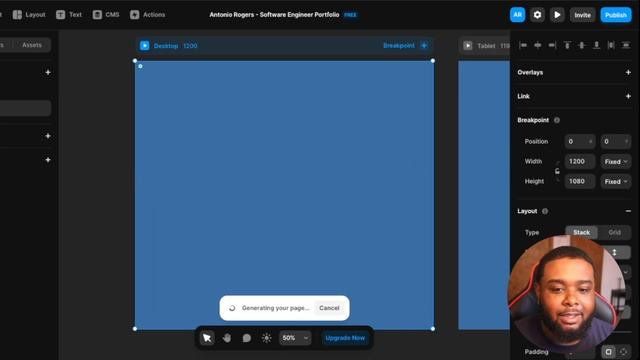Open Breakpoint section info icon
Viewport: 640px width, 360px height.
(x=557, y=120)
